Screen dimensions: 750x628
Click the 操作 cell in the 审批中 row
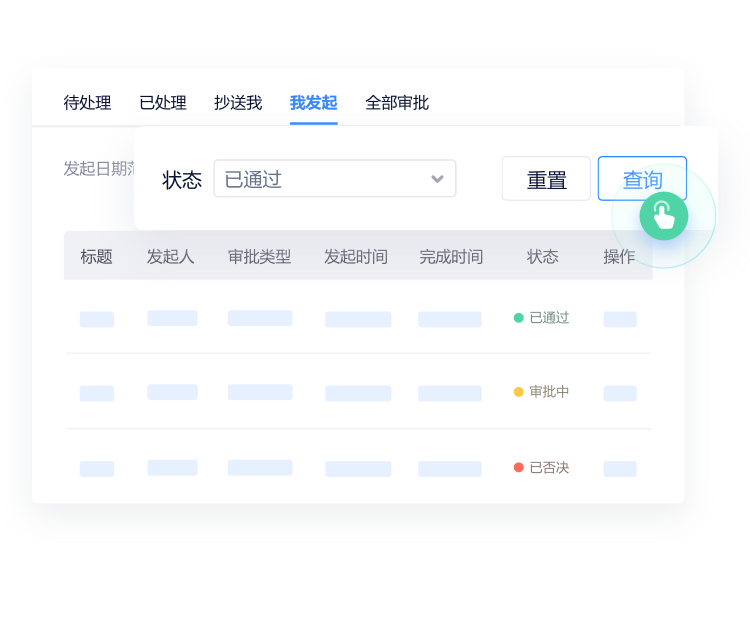coord(620,394)
